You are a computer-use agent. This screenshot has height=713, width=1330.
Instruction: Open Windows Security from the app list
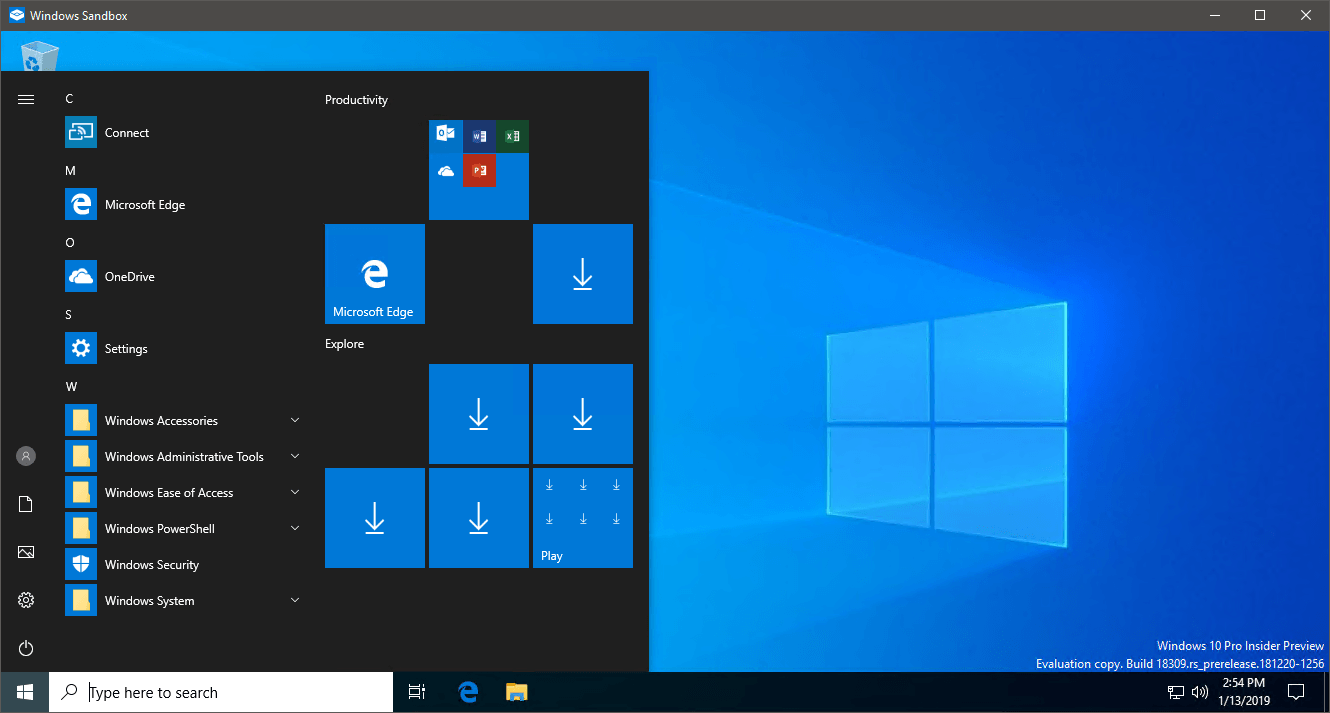click(183, 564)
